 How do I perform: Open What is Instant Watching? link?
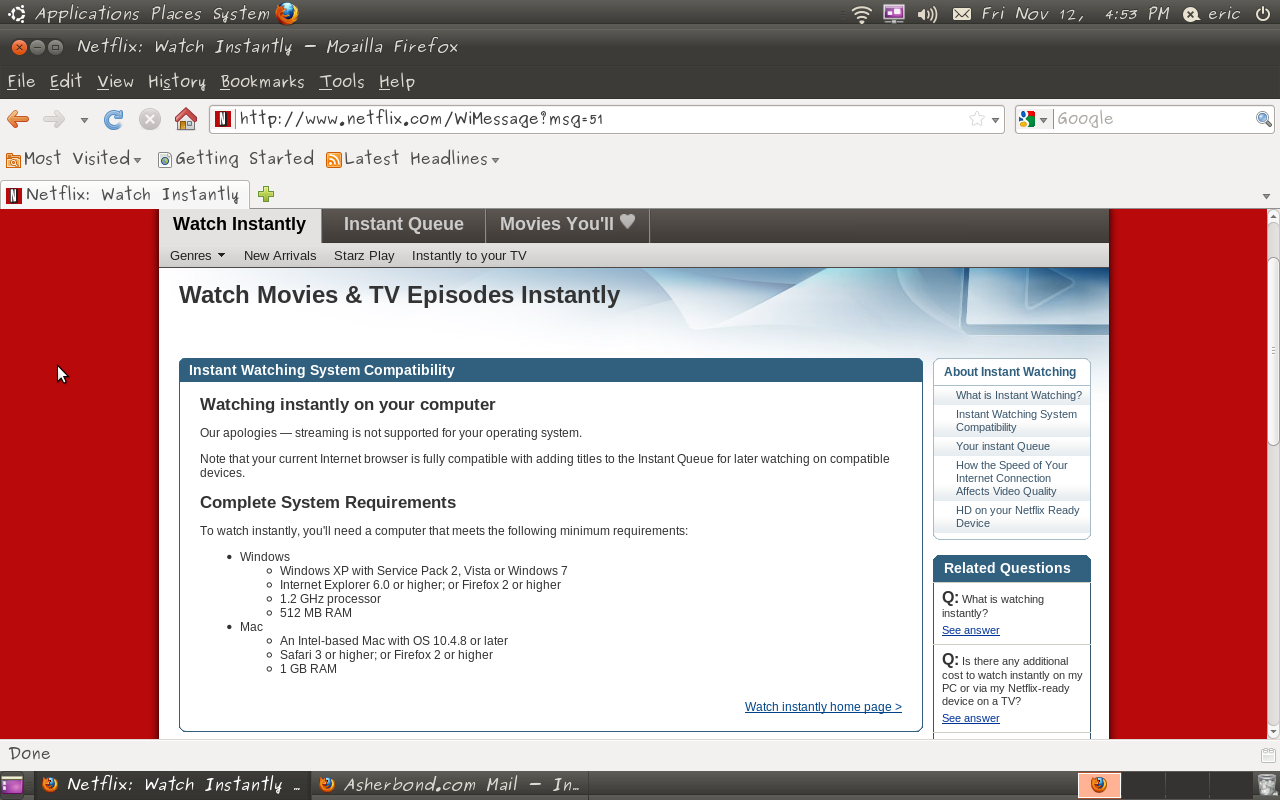(1018, 395)
